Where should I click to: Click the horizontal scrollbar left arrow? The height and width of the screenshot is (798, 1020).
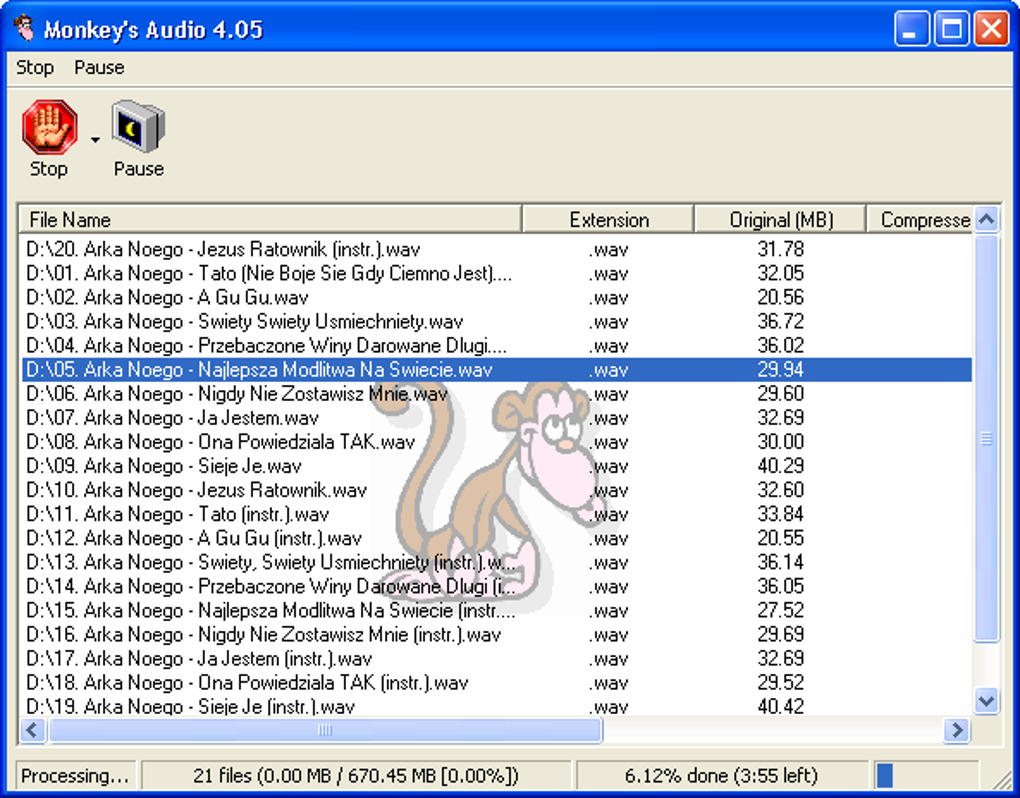coord(33,730)
